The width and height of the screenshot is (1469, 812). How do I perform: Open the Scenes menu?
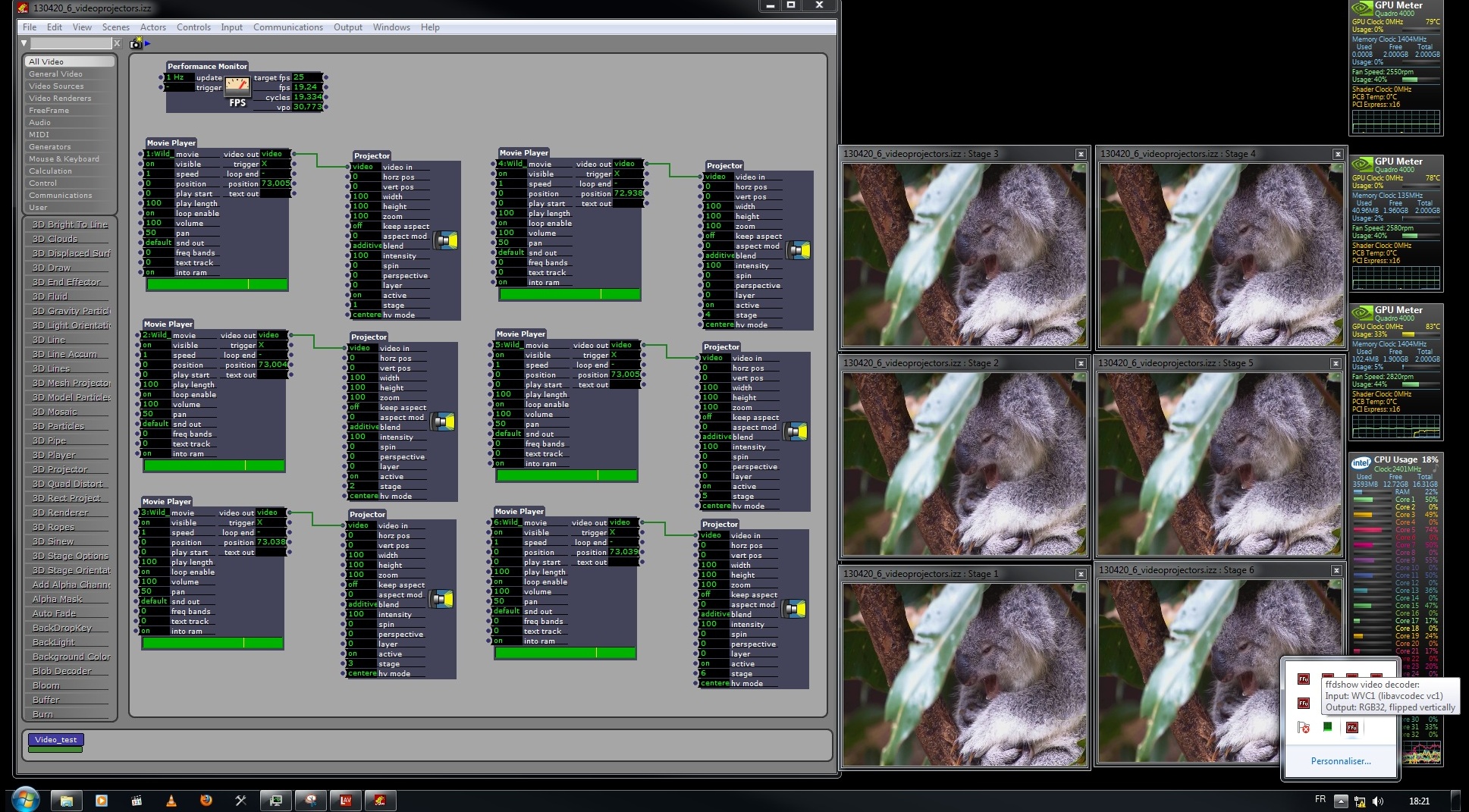point(116,27)
